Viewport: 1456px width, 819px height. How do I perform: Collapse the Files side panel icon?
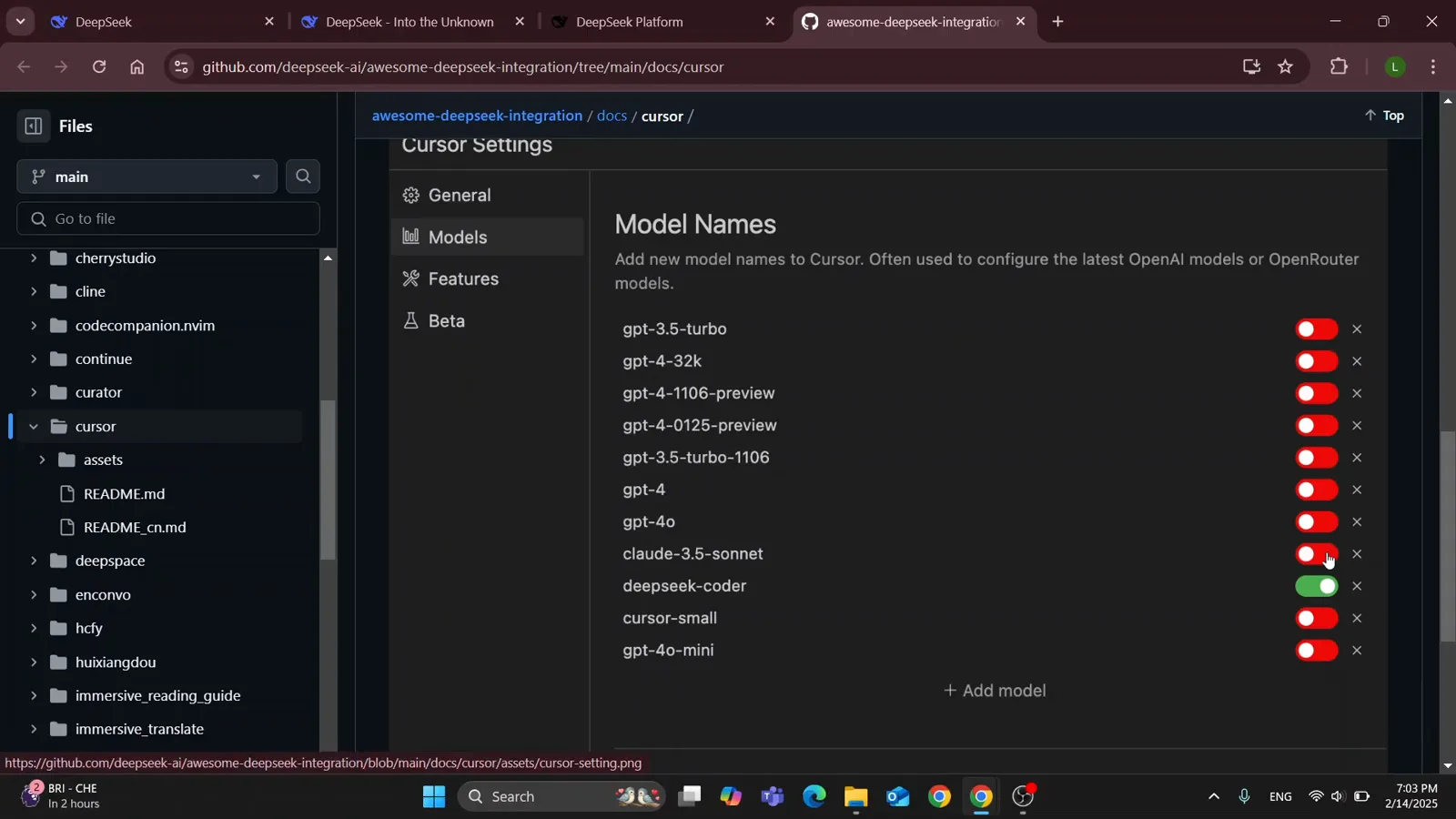[x=33, y=126]
